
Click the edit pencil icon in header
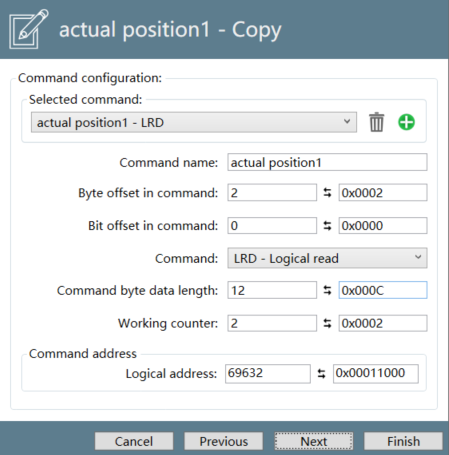tap(29, 29)
